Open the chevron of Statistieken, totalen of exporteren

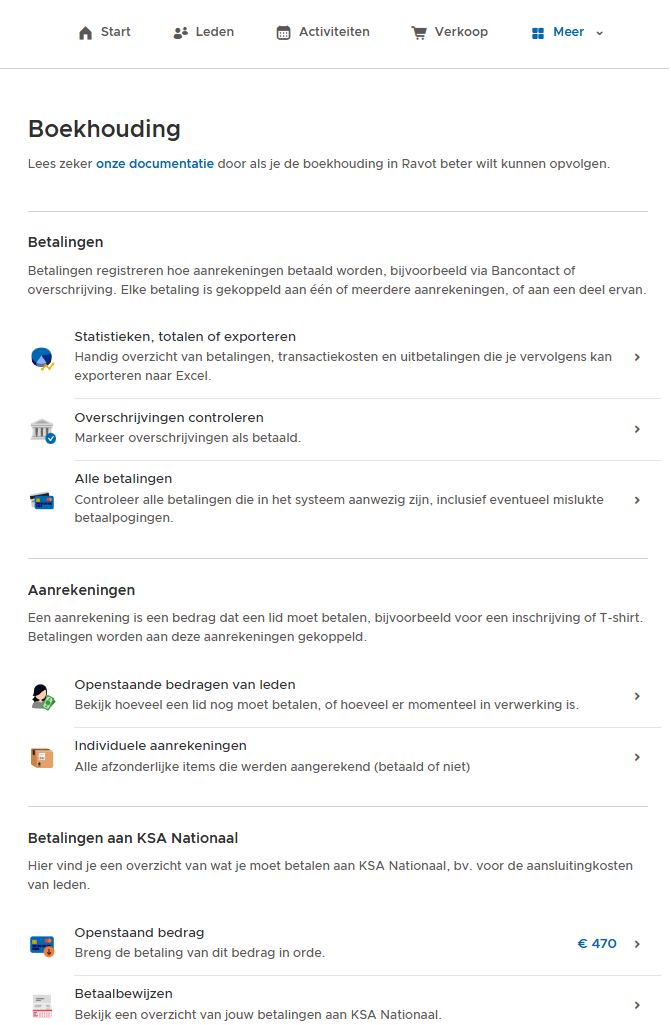638,358
